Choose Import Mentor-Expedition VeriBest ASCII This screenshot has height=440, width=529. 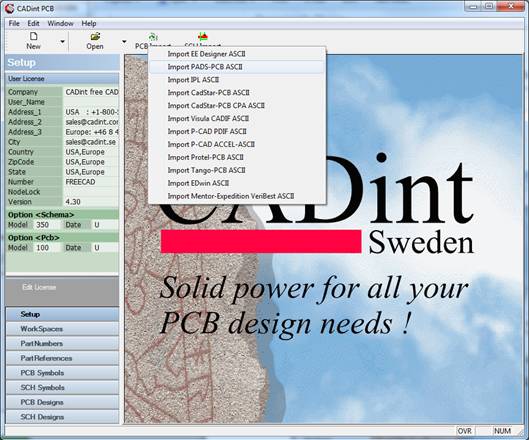pyautogui.click(x=237, y=196)
